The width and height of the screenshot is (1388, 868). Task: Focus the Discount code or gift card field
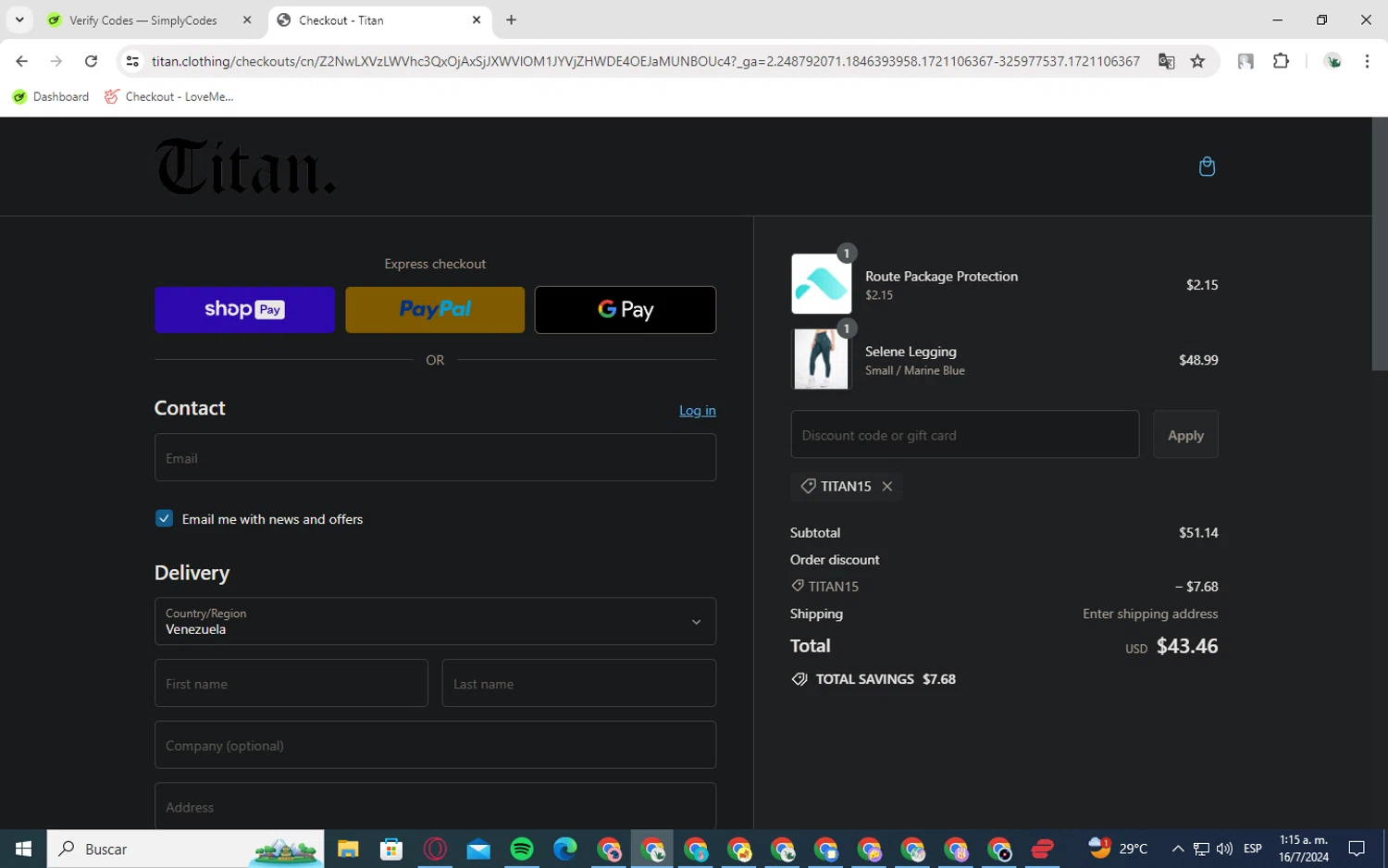(x=965, y=435)
